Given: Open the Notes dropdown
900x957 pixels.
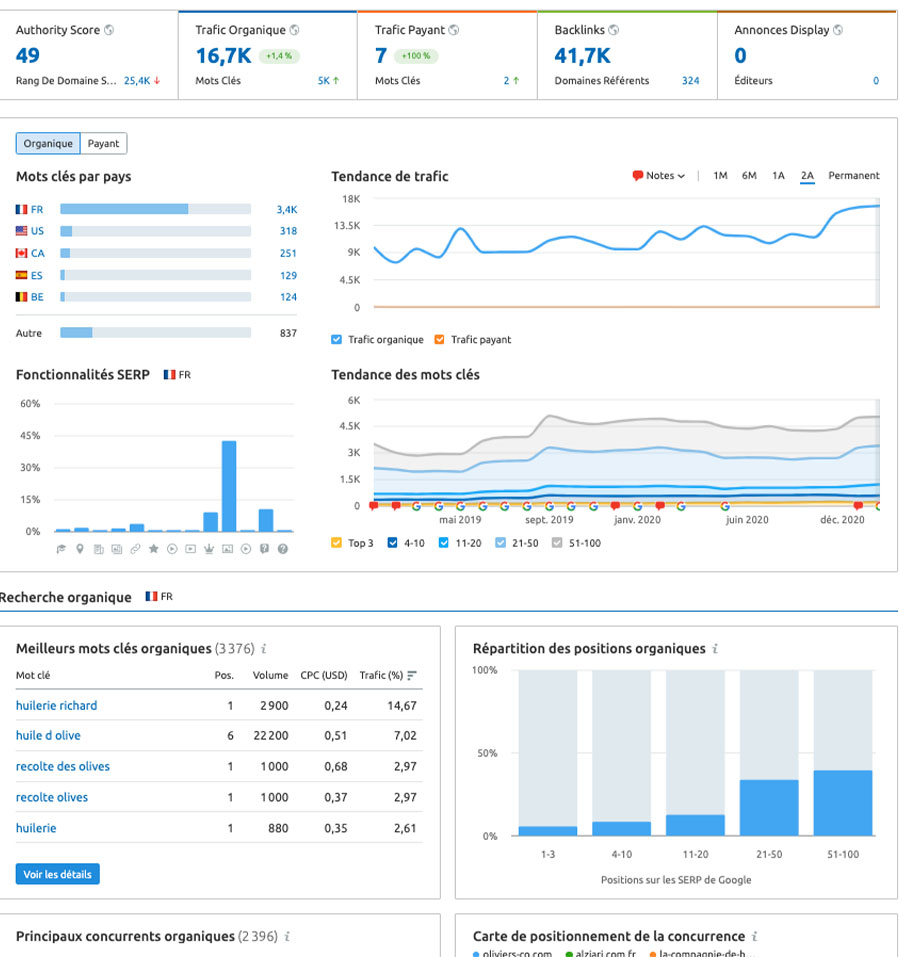Looking at the screenshot, I should point(657,175).
